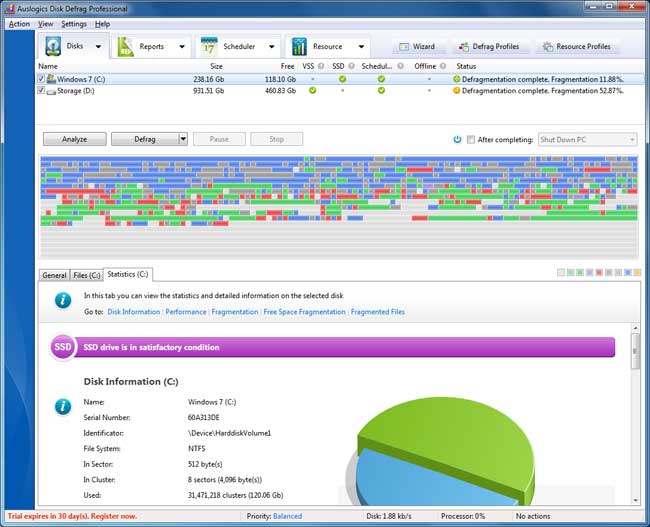Viewport: 650px width, 527px height.
Task: Click the disk usage pie chart
Action: point(440,451)
